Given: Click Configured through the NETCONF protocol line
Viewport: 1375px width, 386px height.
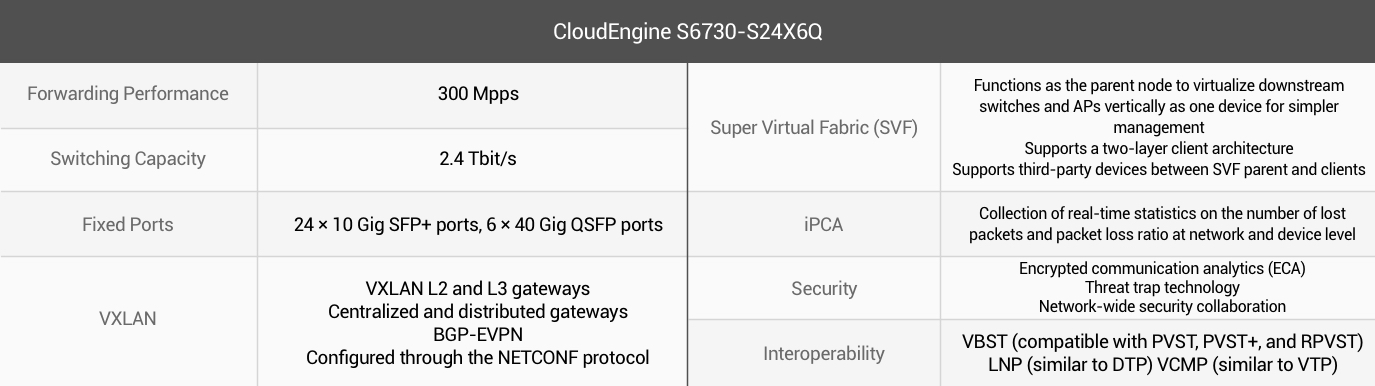Looking at the screenshot, I should 478,357.
